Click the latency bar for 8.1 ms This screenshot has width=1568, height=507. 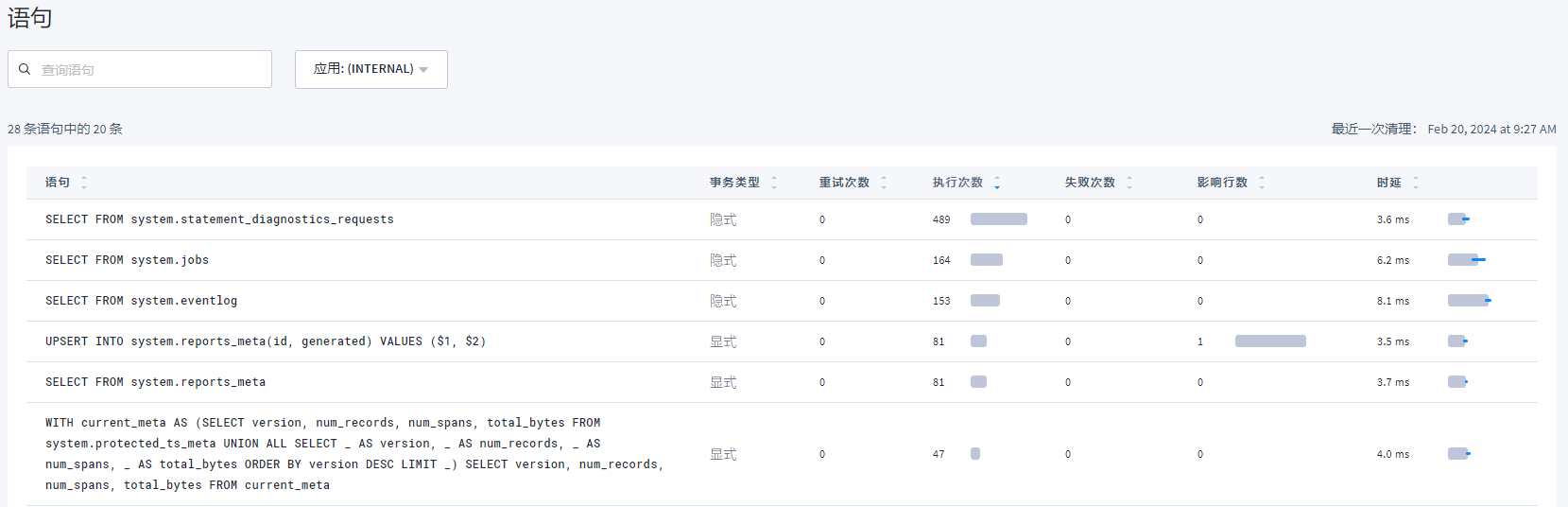pyautogui.click(x=1469, y=301)
